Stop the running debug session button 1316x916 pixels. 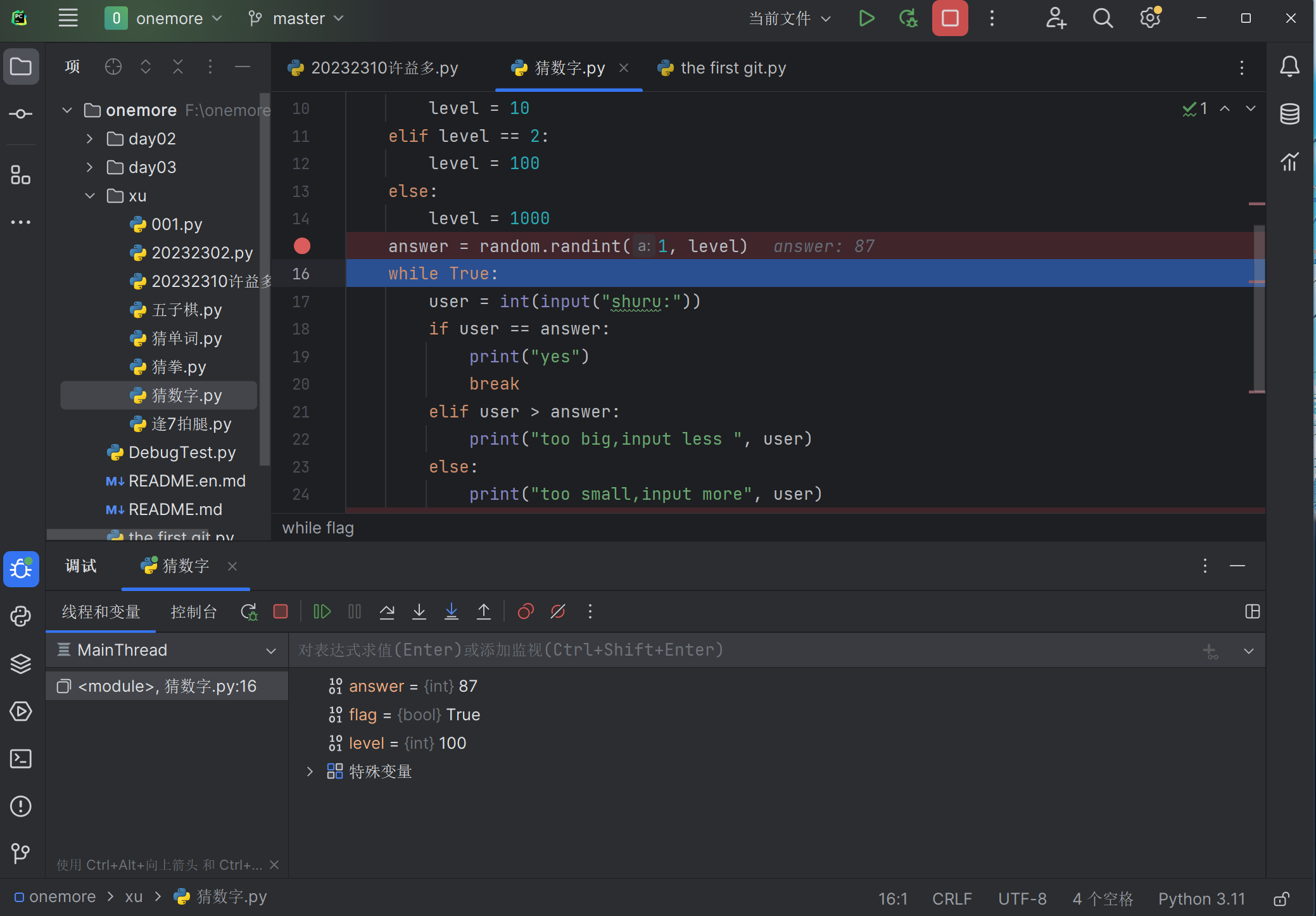(x=950, y=18)
